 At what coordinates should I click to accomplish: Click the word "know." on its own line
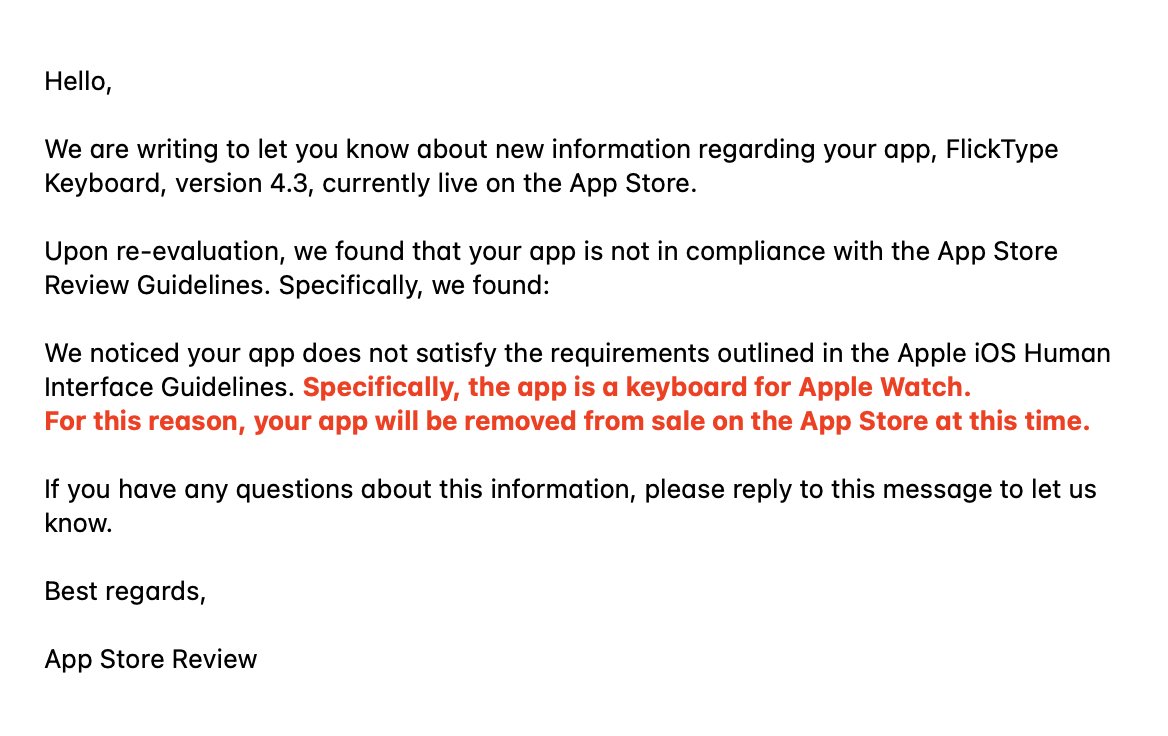point(78,524)
